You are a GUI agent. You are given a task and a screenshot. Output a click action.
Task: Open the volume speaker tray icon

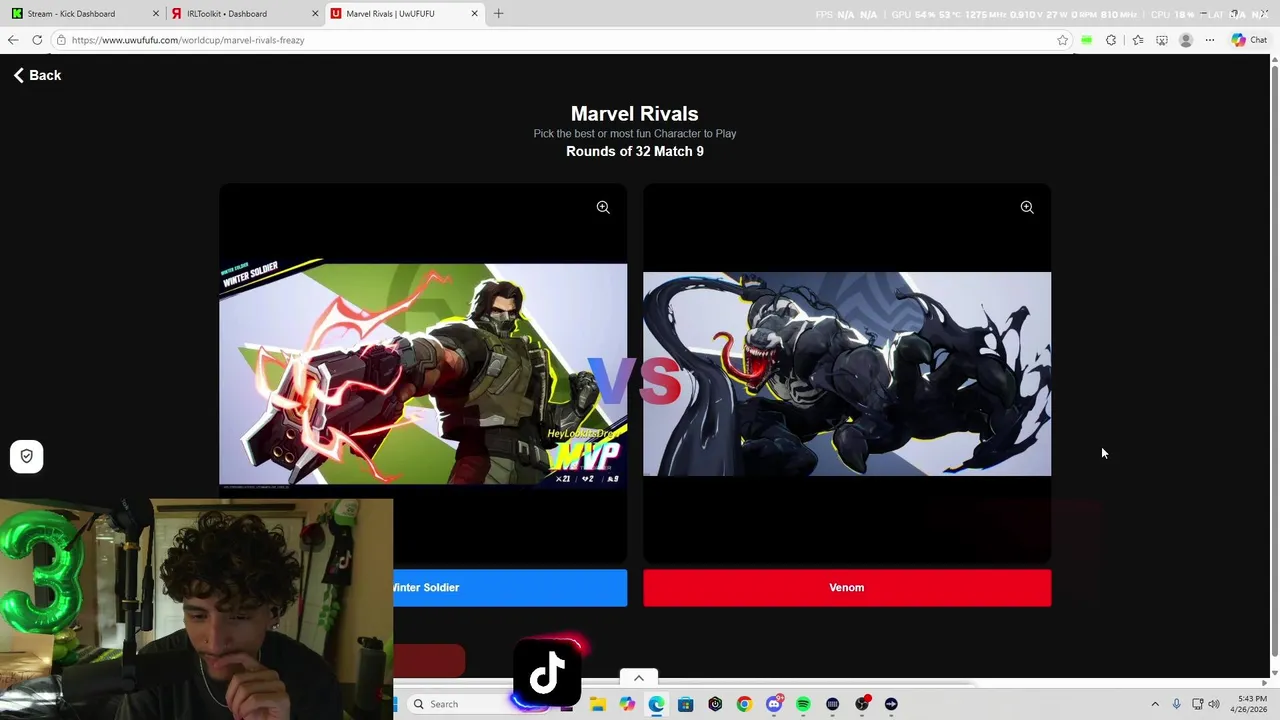point(1214,704)
